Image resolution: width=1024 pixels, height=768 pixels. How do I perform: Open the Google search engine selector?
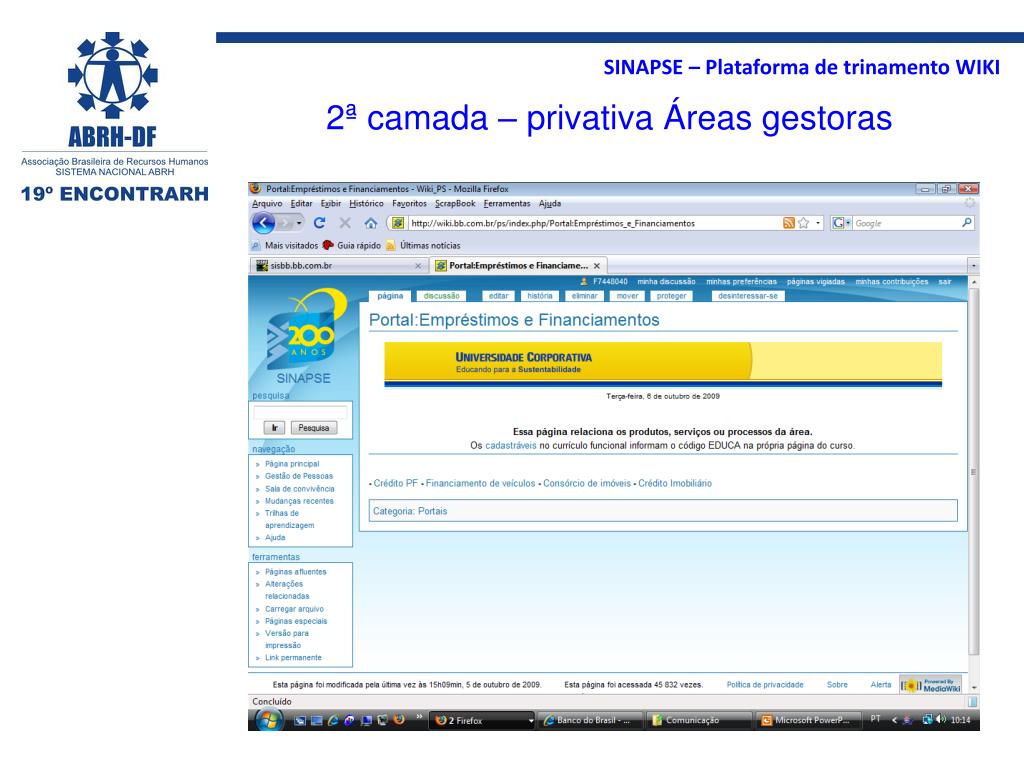pyautogui.click(x=841, y=223)
